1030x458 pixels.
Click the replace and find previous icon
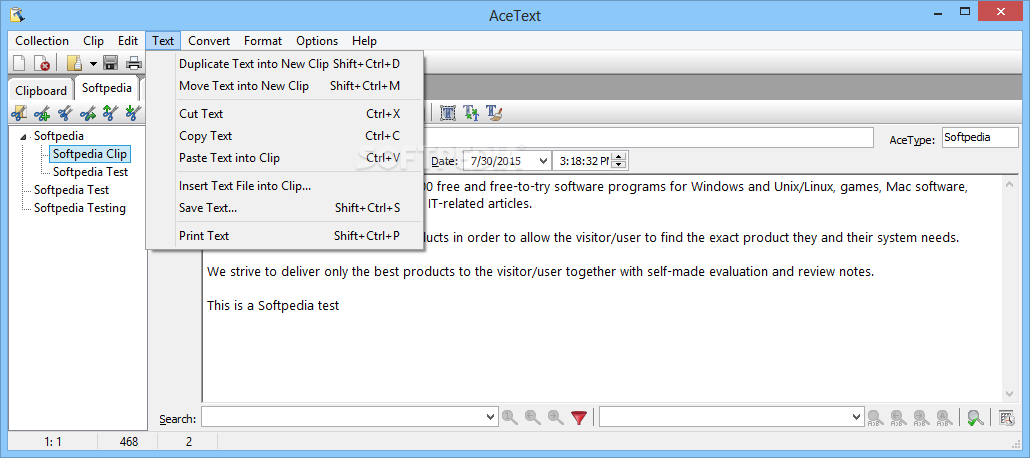click(898, 417)
